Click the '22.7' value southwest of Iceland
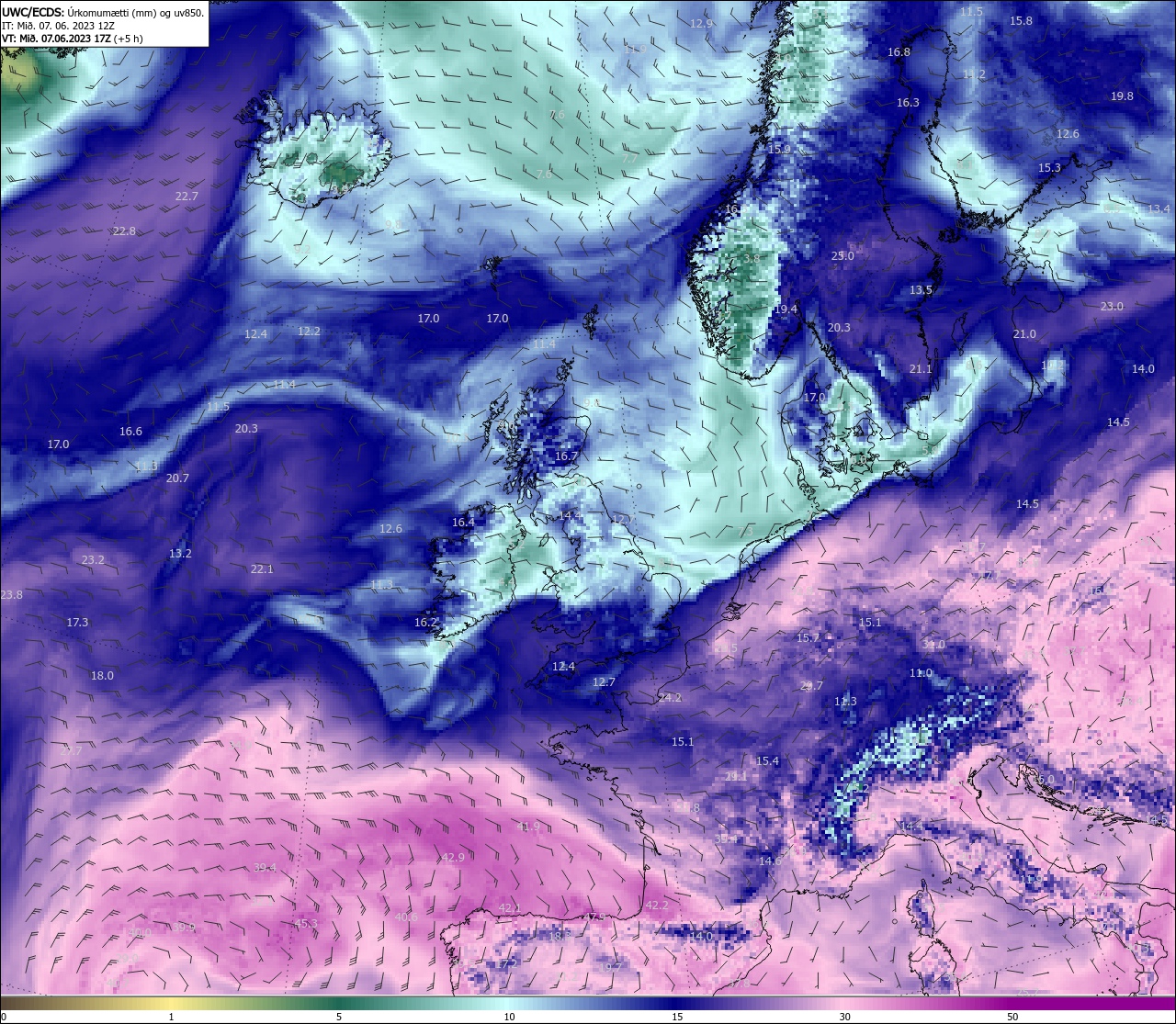This screenshot has height=1024, width=1176. [187, 197]
